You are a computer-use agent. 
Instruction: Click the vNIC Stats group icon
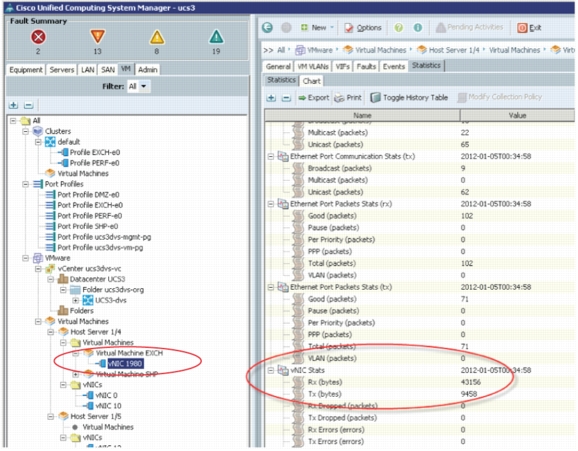pos(283,370)
